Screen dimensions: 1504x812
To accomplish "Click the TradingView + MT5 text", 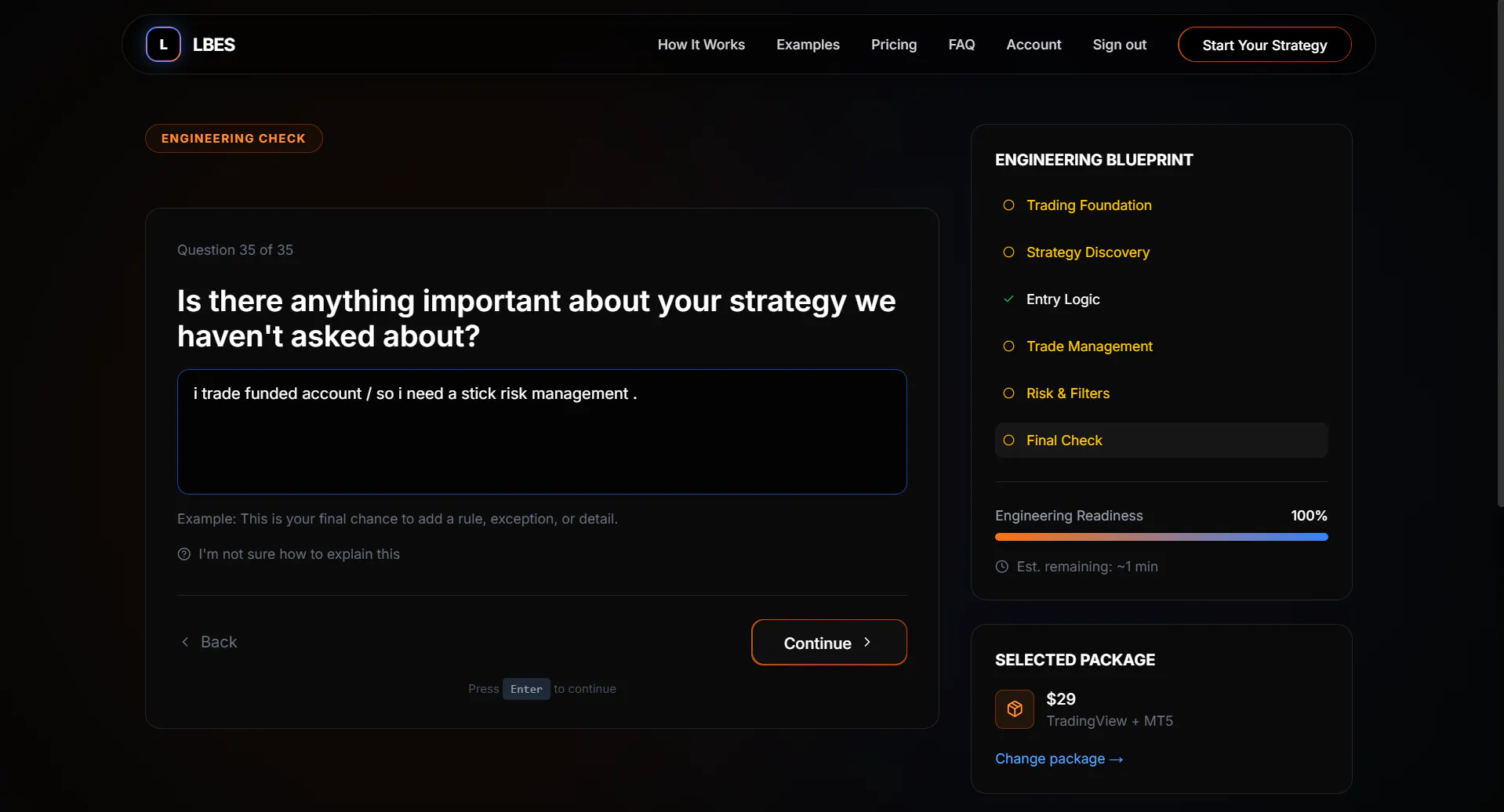I will pos(1110,721).
